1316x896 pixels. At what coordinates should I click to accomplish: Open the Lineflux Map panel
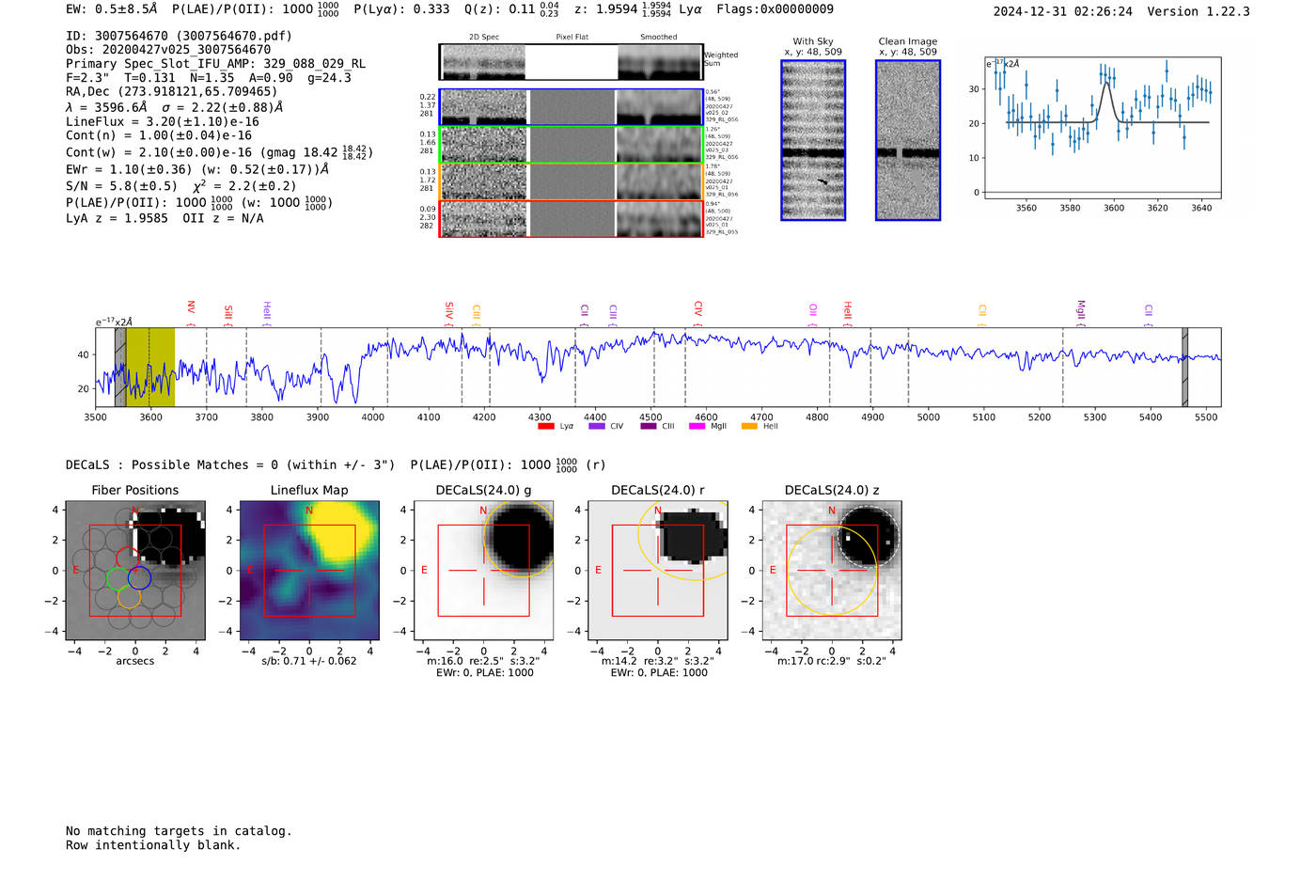[x=309, y=571]
